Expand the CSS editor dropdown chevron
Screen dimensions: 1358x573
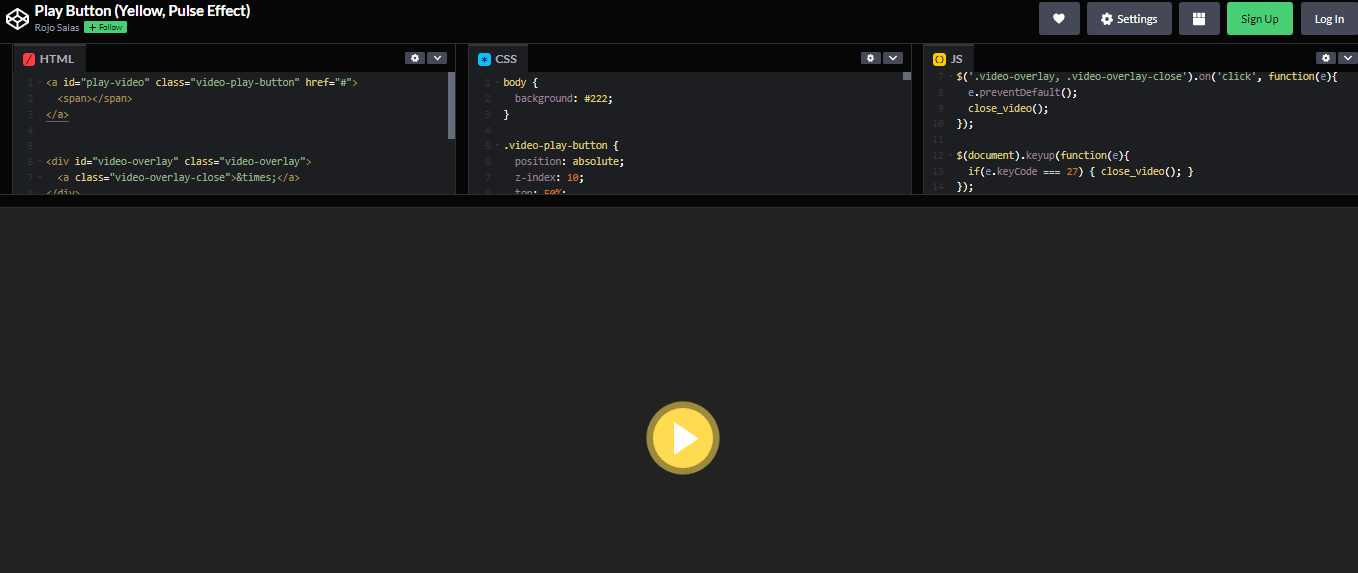click(x=893, y=58)
